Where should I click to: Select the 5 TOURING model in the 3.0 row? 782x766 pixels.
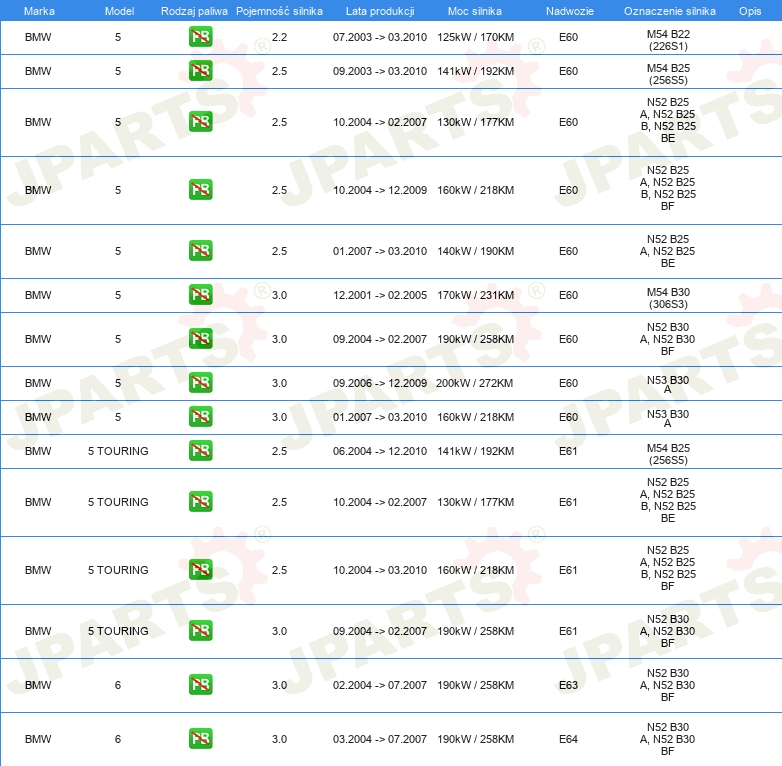pyautogui.click(x=118, y=631)
